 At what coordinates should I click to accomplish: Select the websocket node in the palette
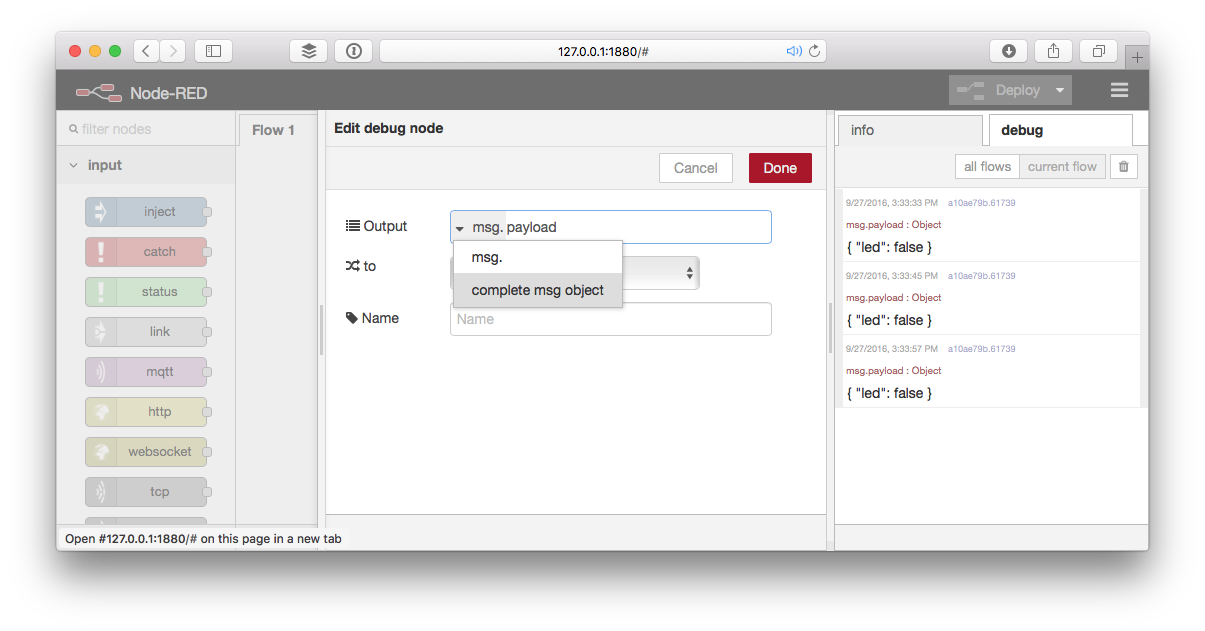146,452
